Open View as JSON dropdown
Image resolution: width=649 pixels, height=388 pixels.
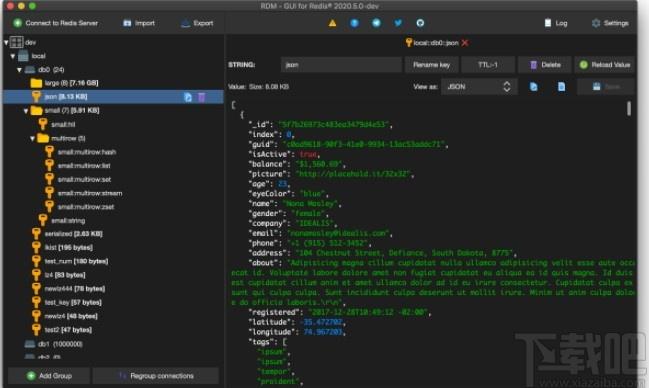[x=479, y=87]
